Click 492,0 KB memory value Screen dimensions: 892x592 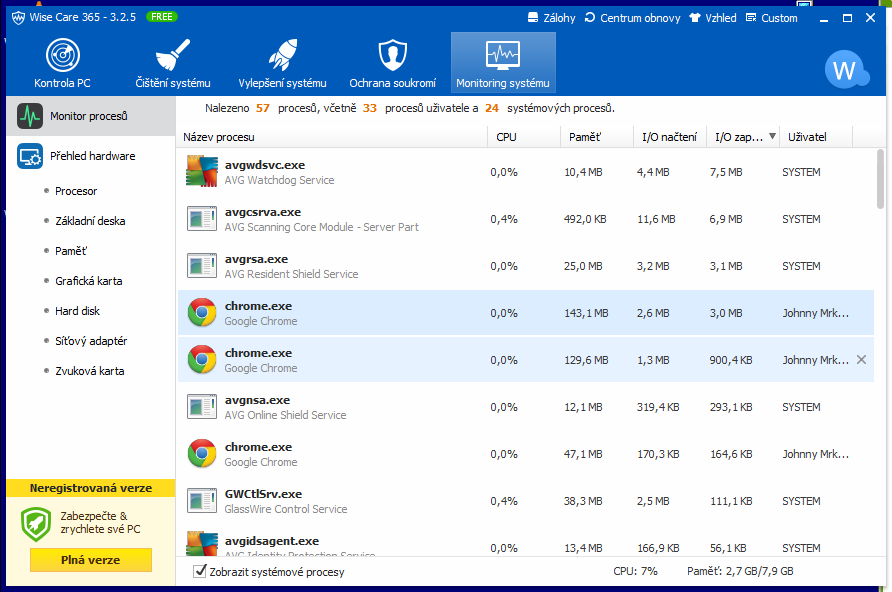585,220
